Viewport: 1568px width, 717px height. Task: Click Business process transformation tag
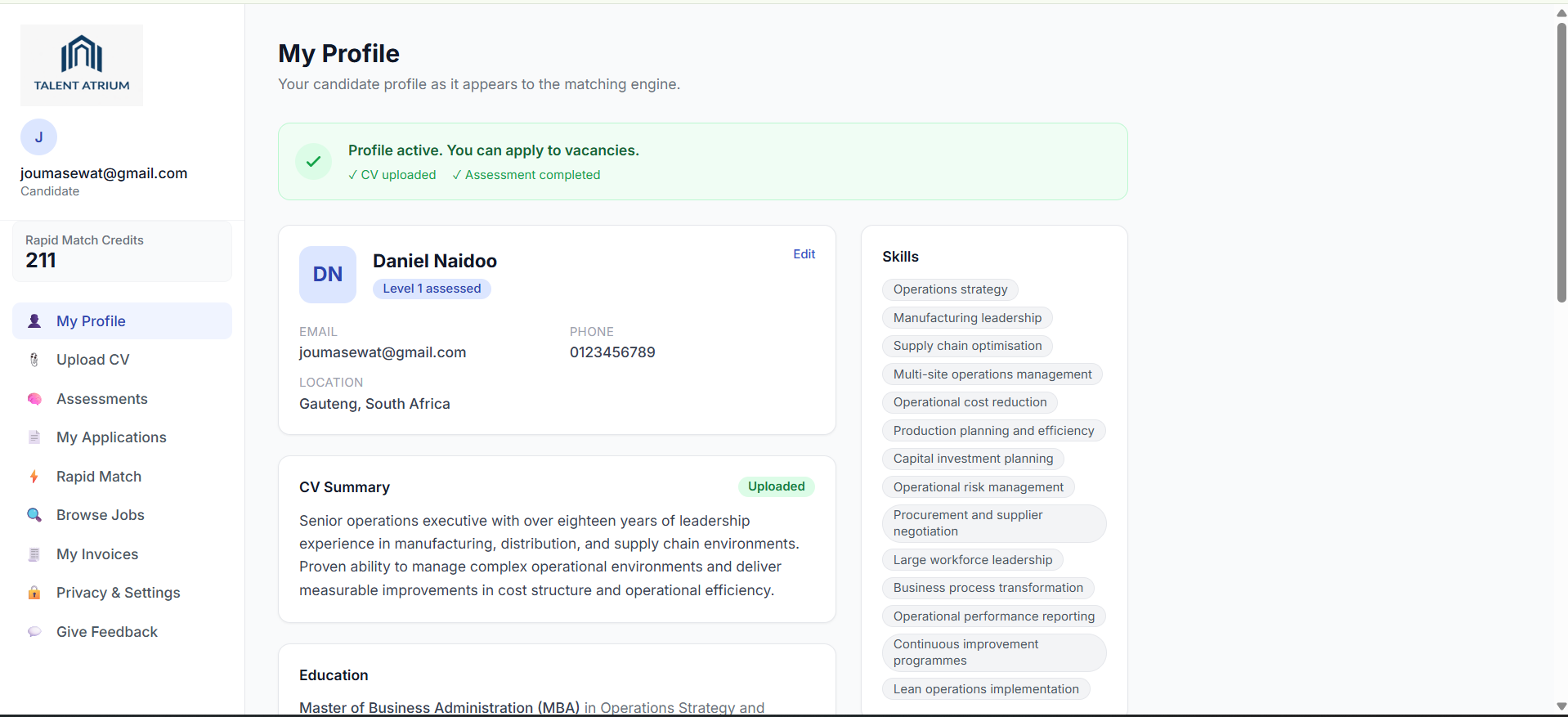[988, 588]
